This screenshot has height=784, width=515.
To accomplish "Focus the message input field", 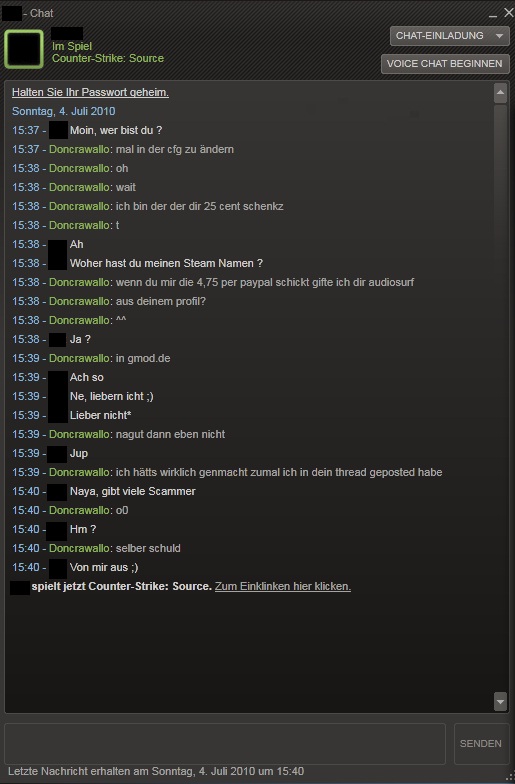I will pos(225,744).
